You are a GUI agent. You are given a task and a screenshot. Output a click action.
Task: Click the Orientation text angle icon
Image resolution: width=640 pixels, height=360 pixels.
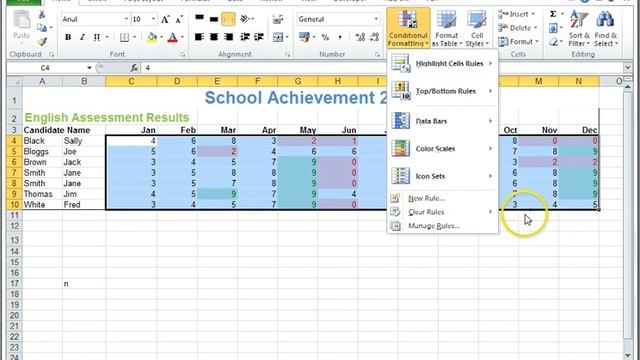tap(245, 19)
